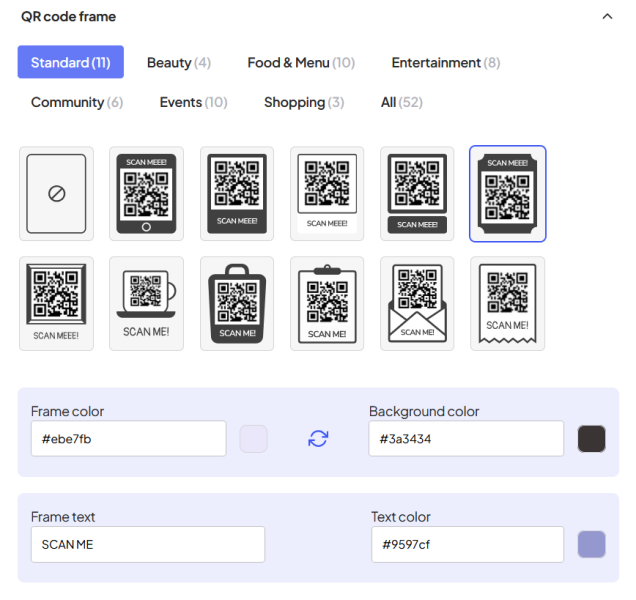Choose the smartphone QR frame
Viewport: 636px width, 600px height.
pos(146,194)
